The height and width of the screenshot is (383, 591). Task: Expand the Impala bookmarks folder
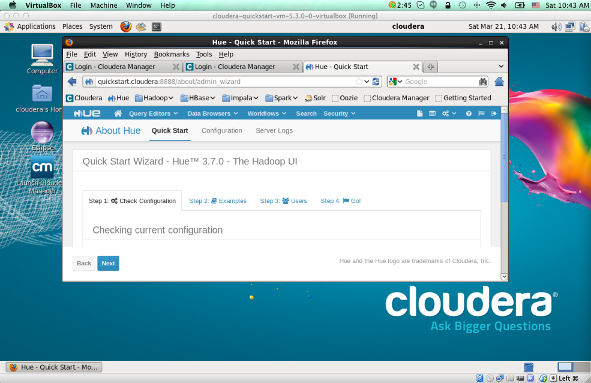pos(240,98)
